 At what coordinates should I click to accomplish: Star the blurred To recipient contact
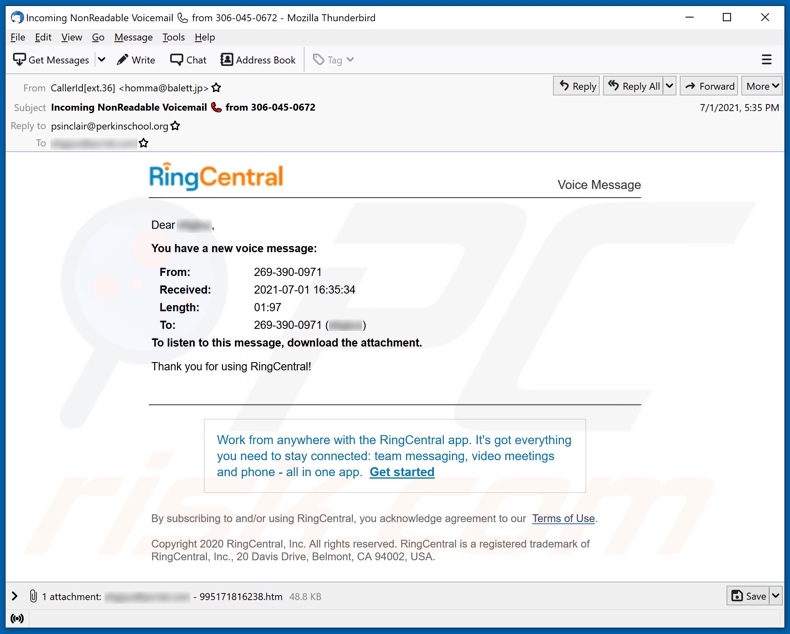point(144,143)
